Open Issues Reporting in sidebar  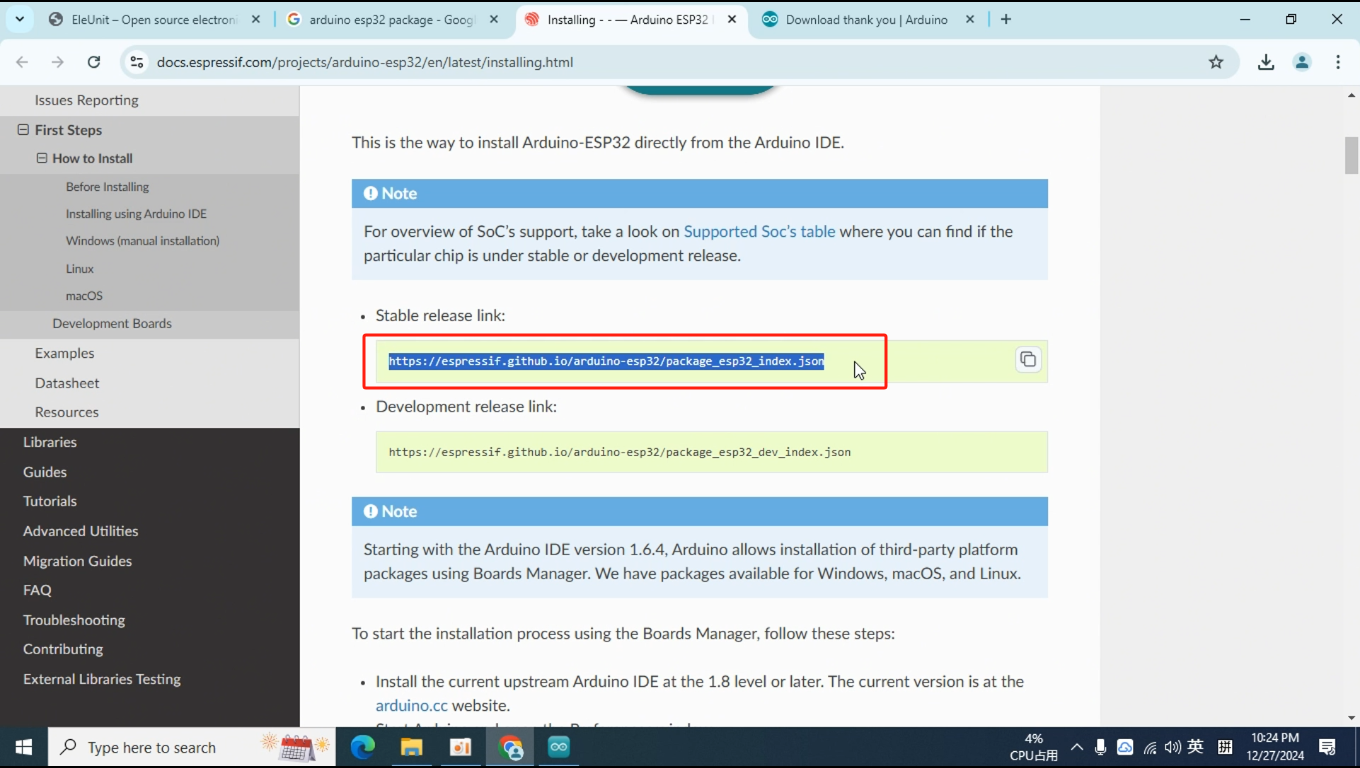click(x=86, y=100)
